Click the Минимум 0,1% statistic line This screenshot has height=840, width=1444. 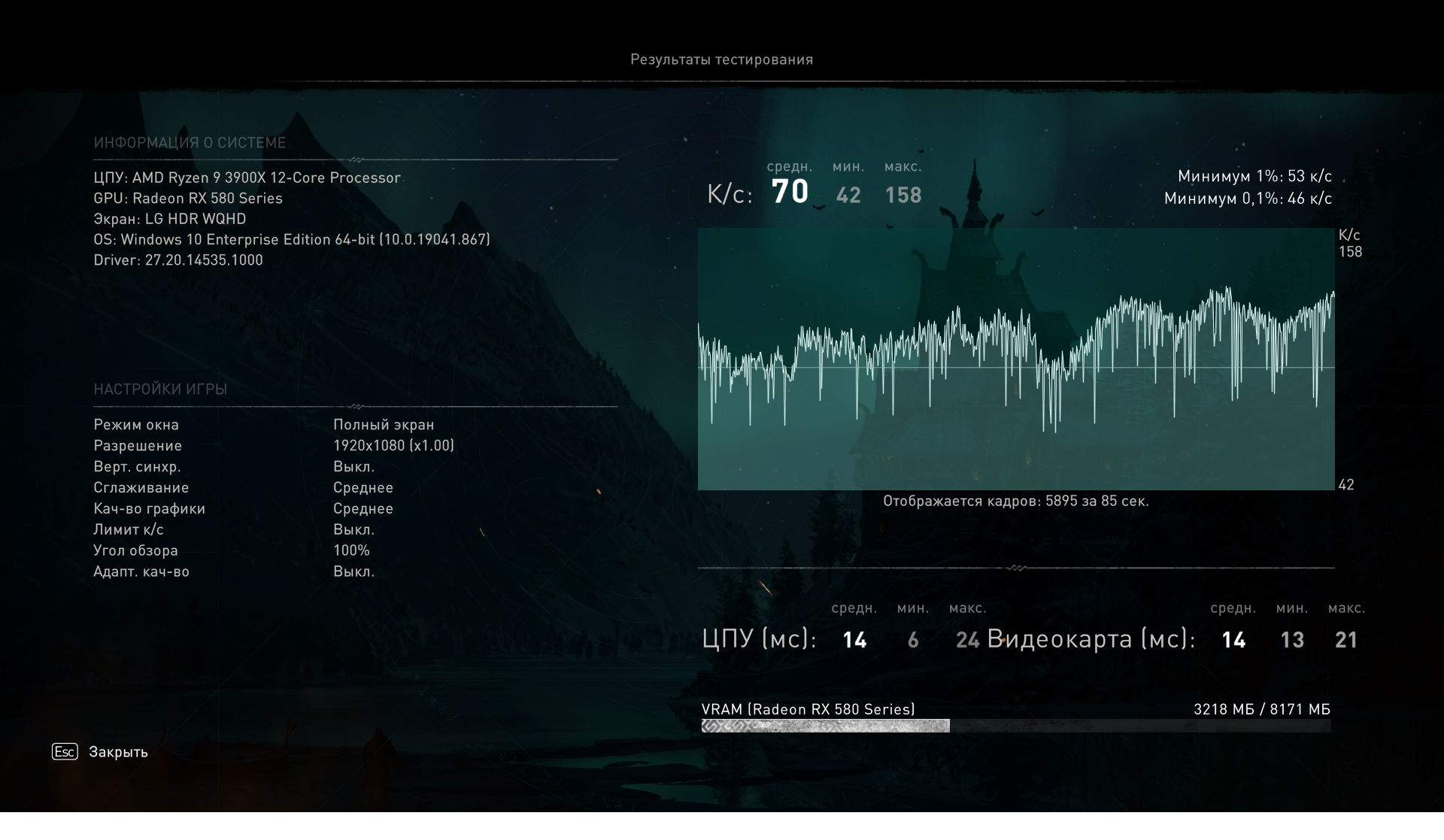(1248, 199)
